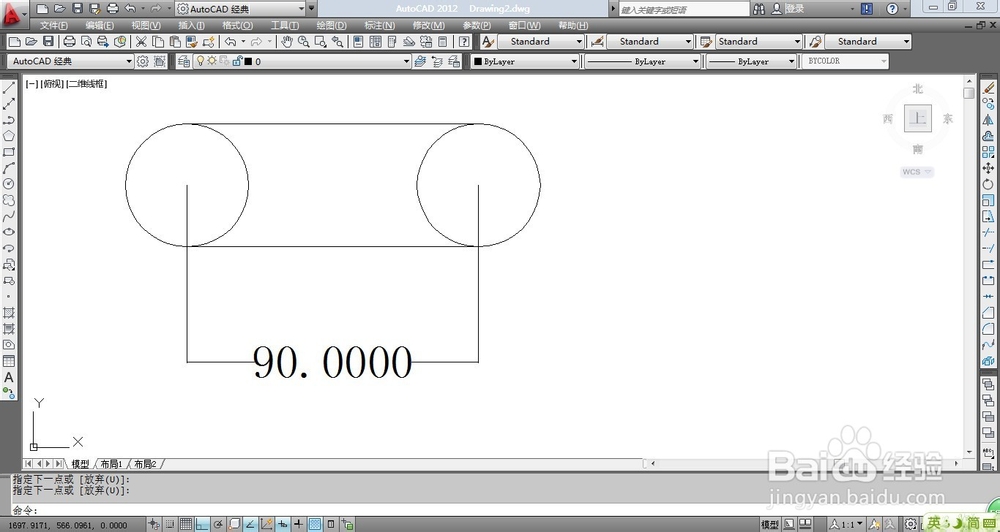Toggle Grid Display in status bar
Screen dimensions: 1000x532
point(186,524)
